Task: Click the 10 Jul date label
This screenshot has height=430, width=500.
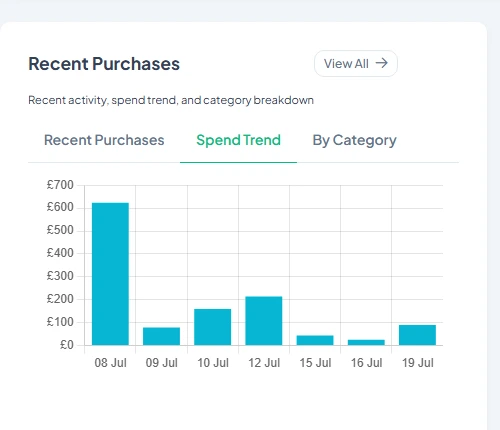Action: click(x=213, y=363)
